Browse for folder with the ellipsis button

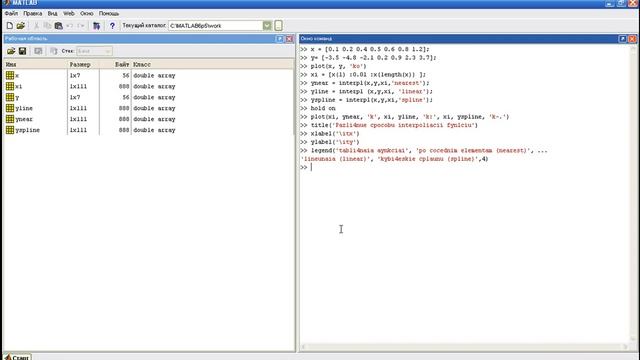coord(278,26)
